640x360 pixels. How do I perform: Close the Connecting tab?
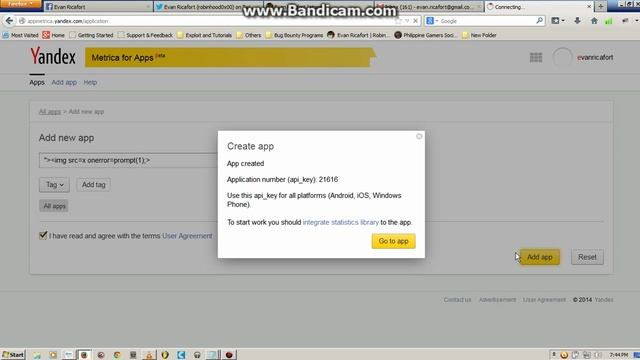pos(589,7)
